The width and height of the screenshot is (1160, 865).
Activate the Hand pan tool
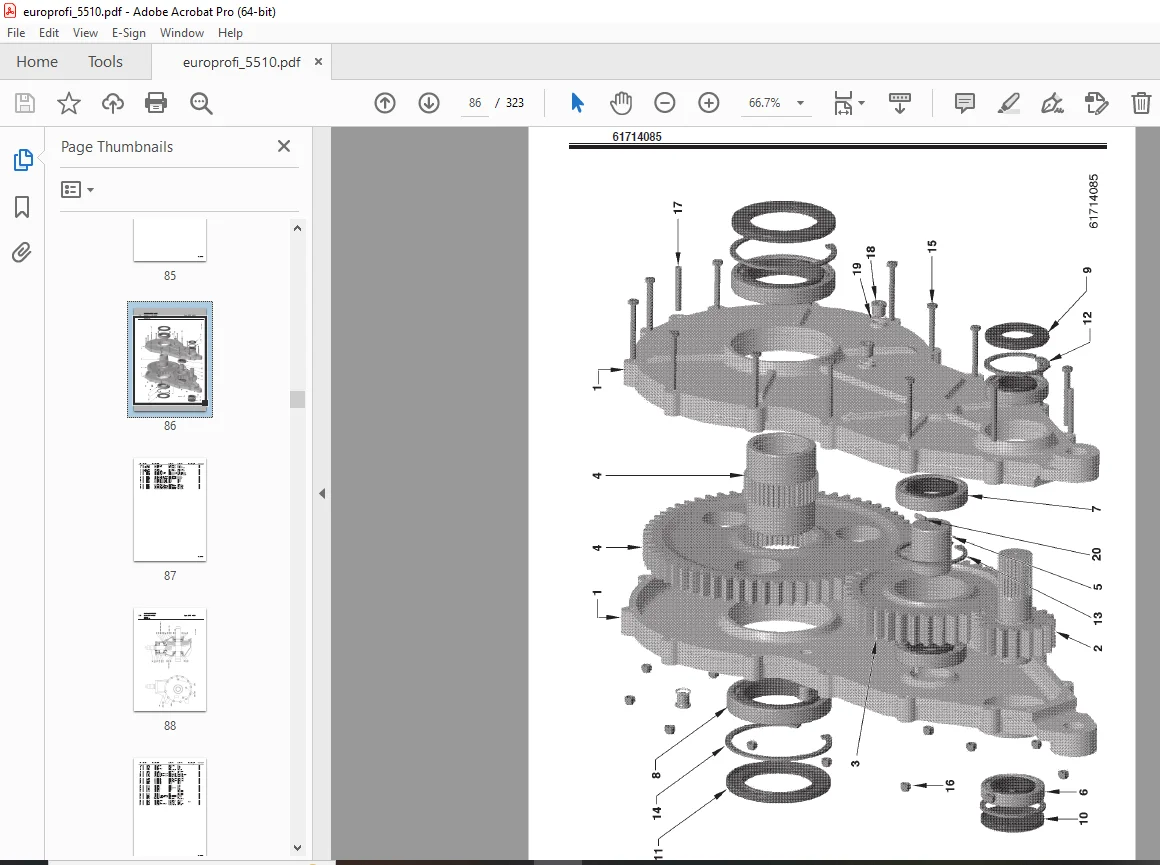[x=621, y=103]
